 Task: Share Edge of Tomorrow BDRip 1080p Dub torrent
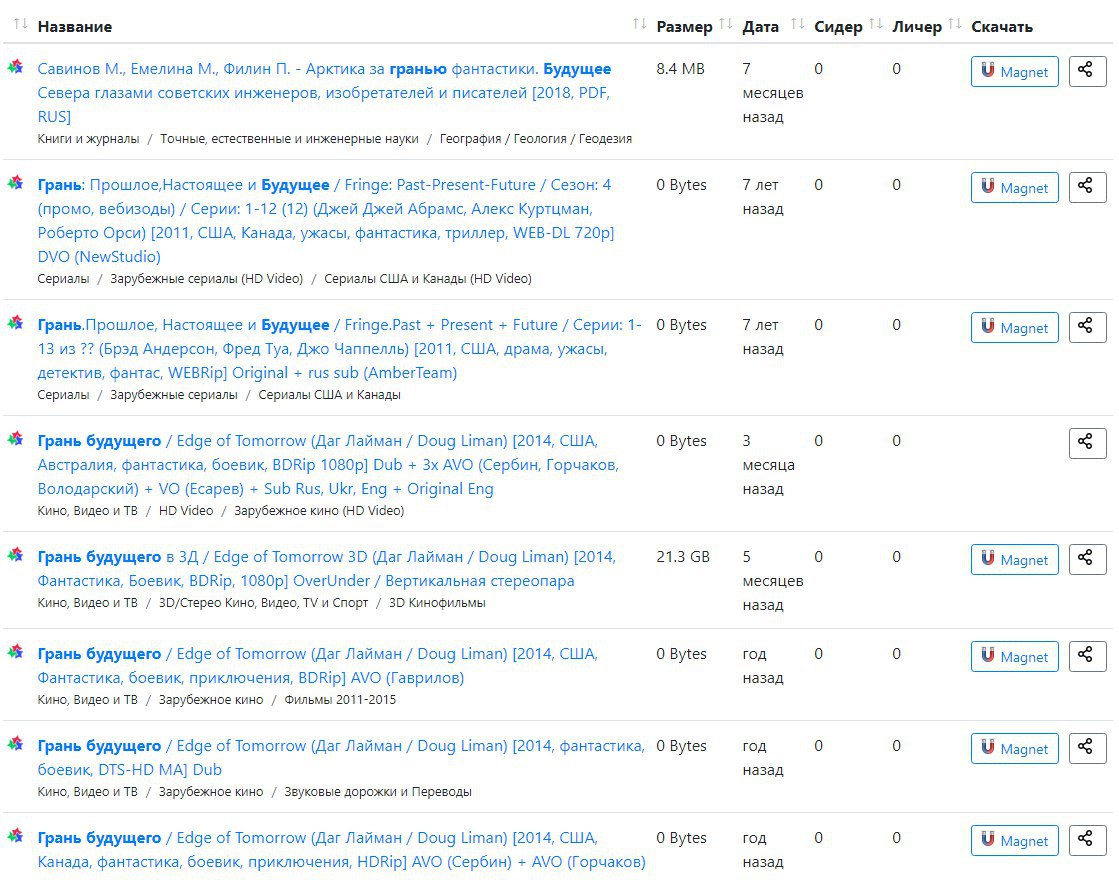pos(1087,443)
